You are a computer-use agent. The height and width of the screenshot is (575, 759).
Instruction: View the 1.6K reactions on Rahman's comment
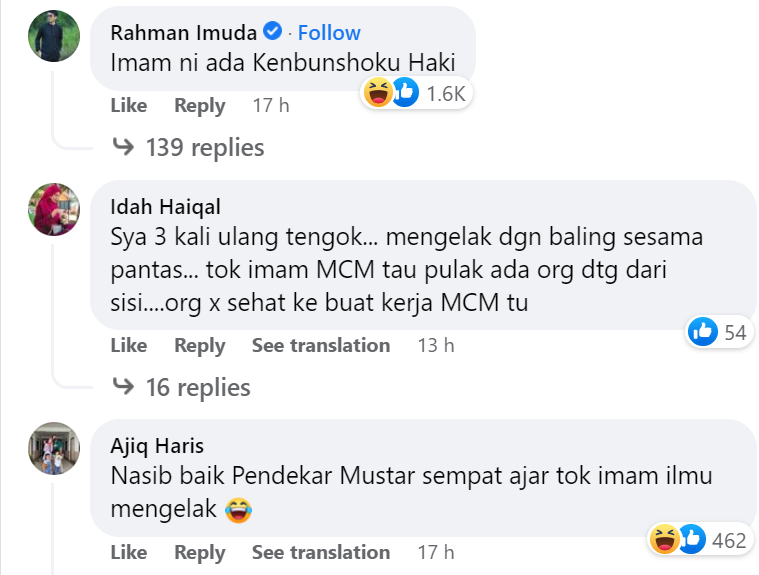[417, 94]
